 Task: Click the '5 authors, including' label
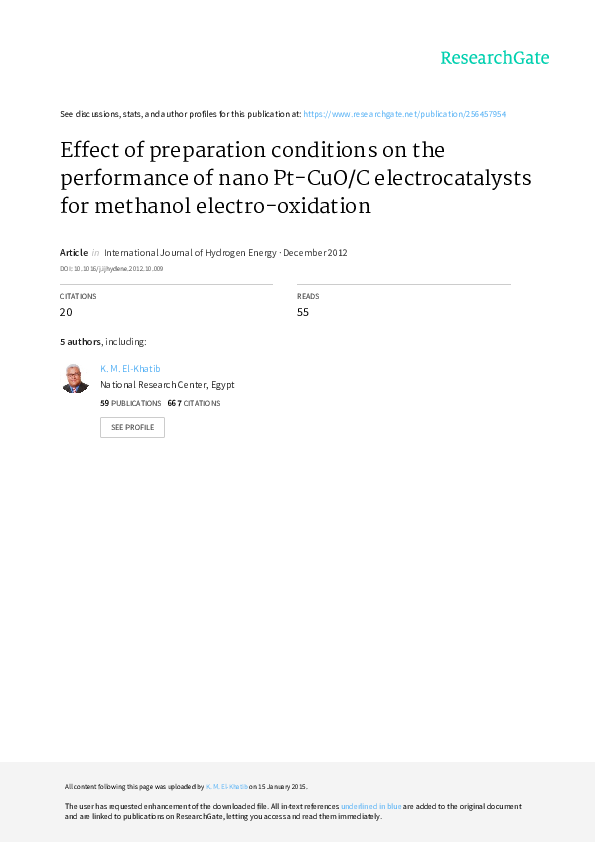(103, 342)
